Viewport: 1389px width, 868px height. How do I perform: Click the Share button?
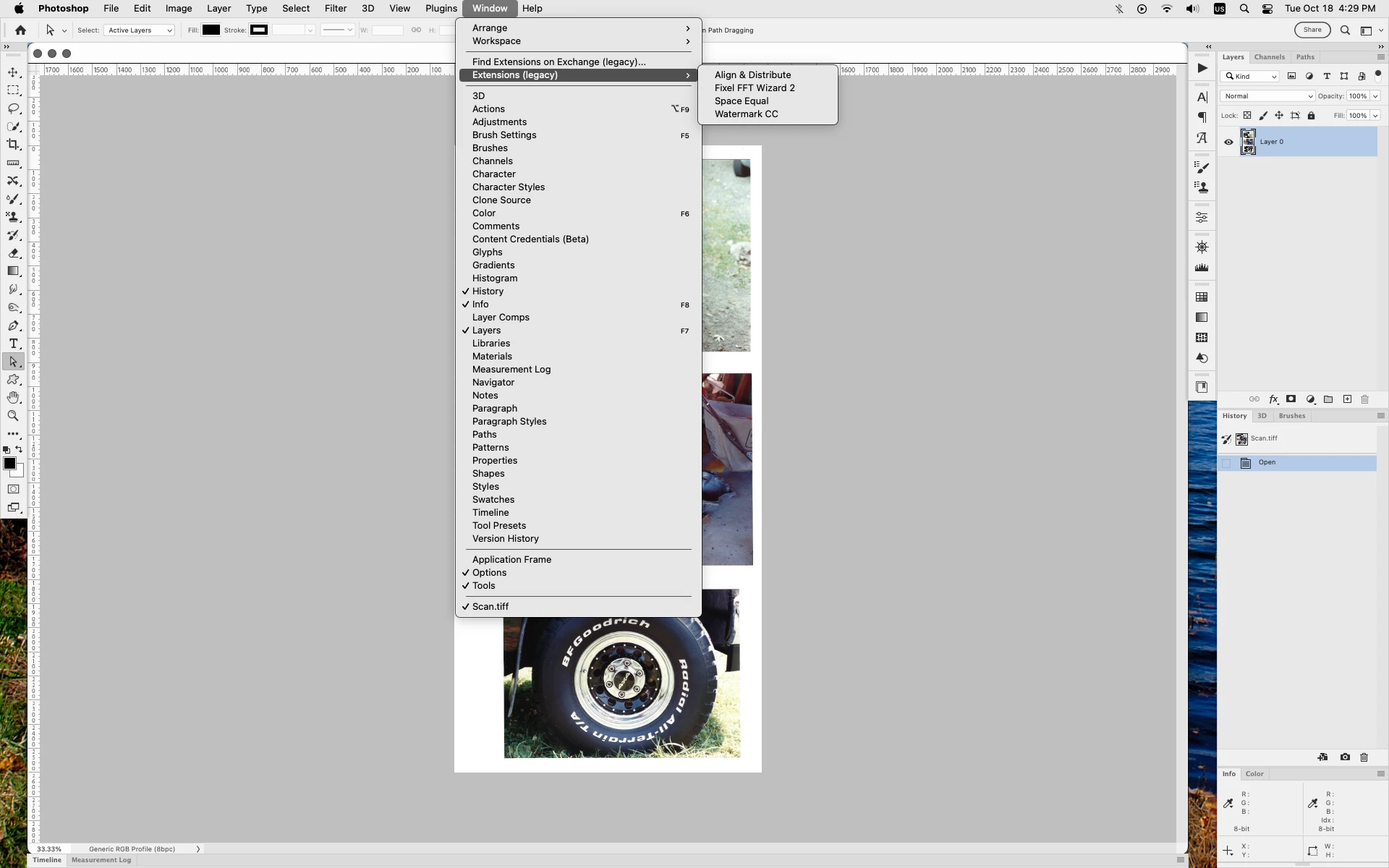(x=1312, y=30)
